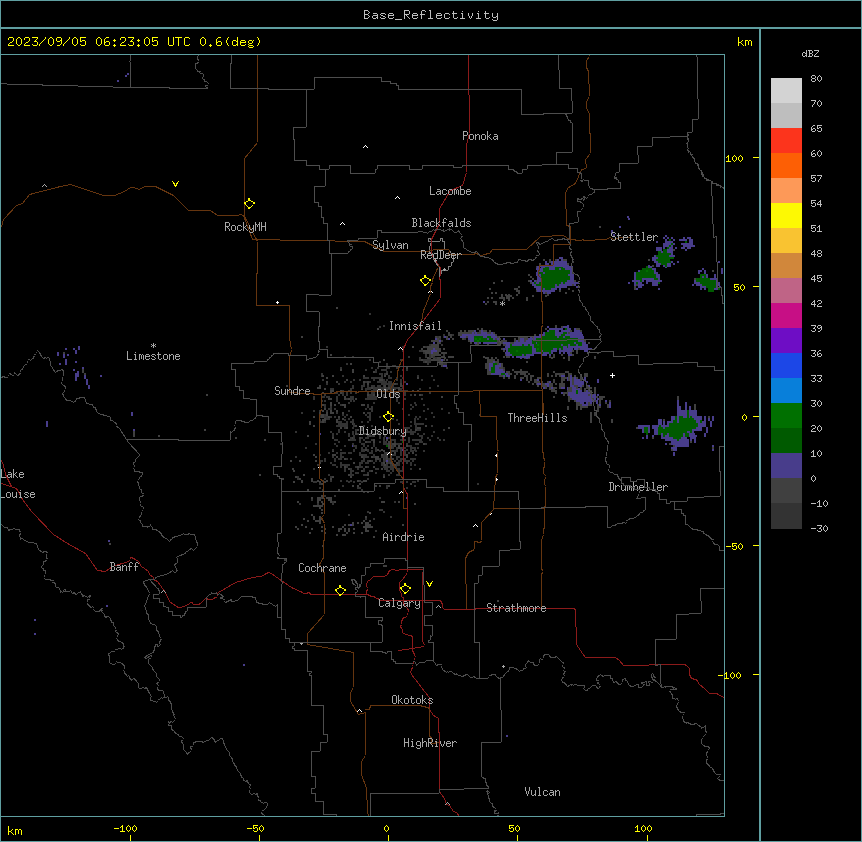Select the ThreeHills label
The height and width of the screenshot is (842, 862).
537,418
